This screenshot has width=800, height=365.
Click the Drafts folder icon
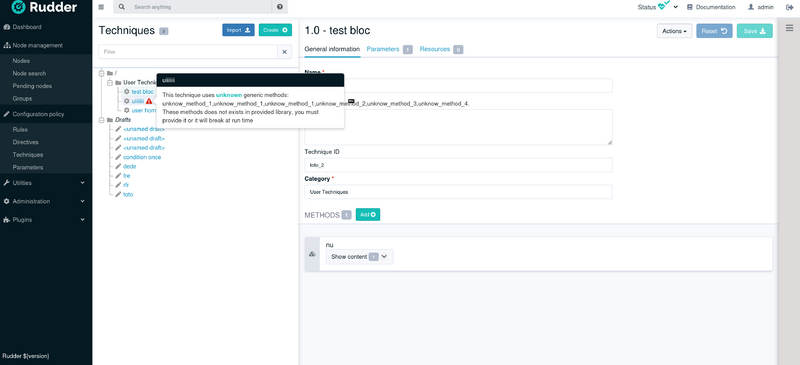(x=110, y=120)
